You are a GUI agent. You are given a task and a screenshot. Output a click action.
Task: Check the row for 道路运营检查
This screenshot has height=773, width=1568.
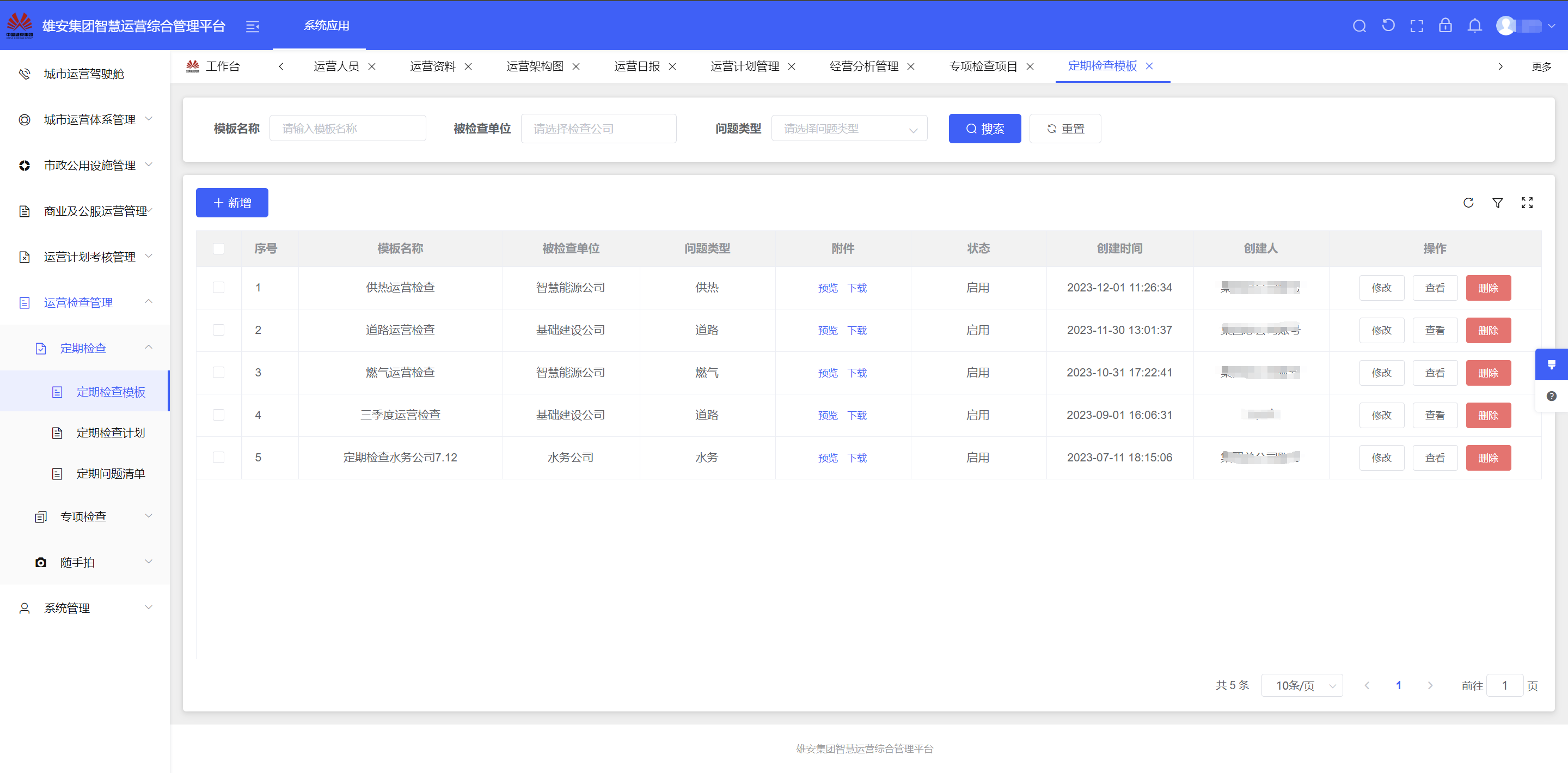point(219,330)
